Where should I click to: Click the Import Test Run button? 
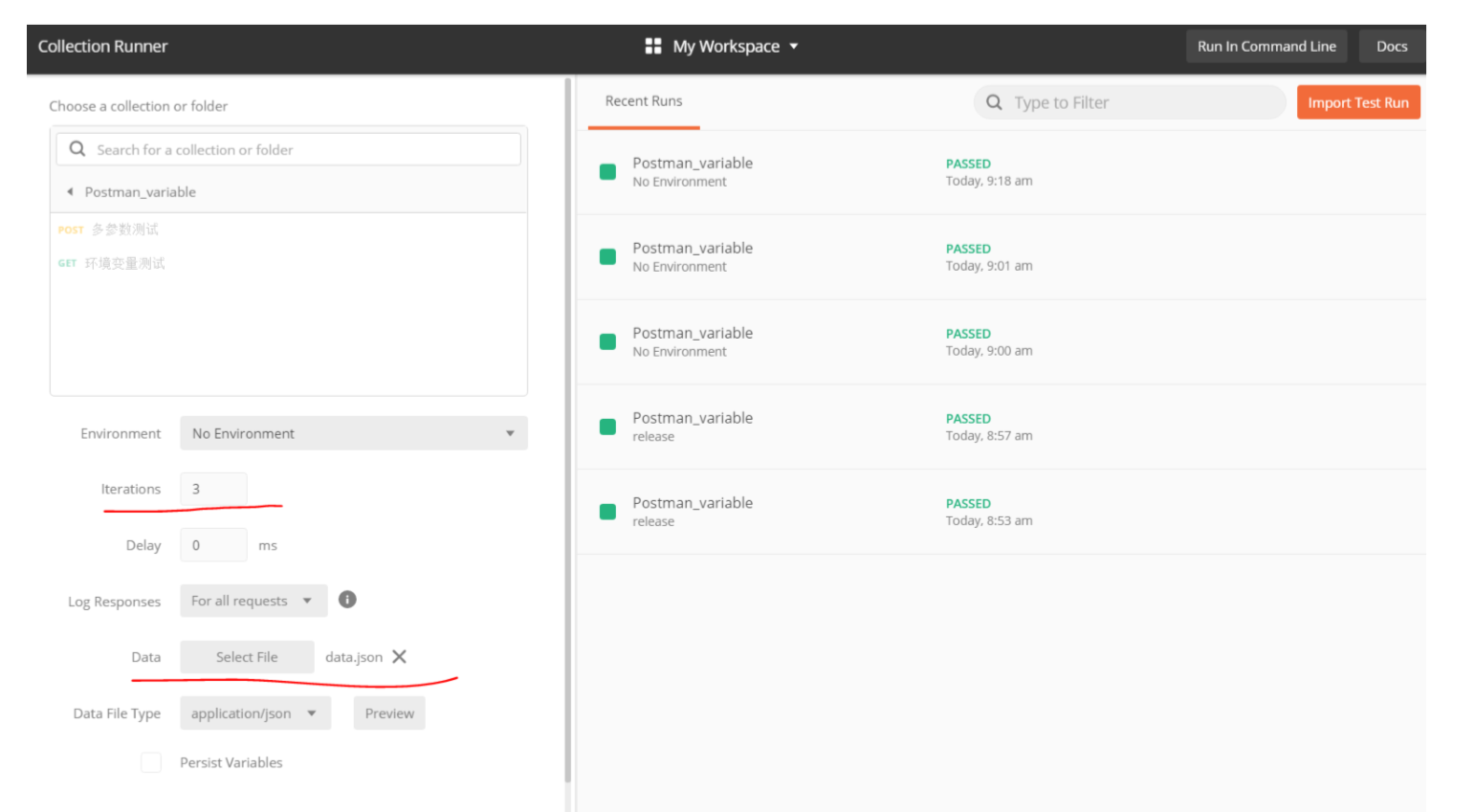pyautogui.click(x=1357, y=102)
